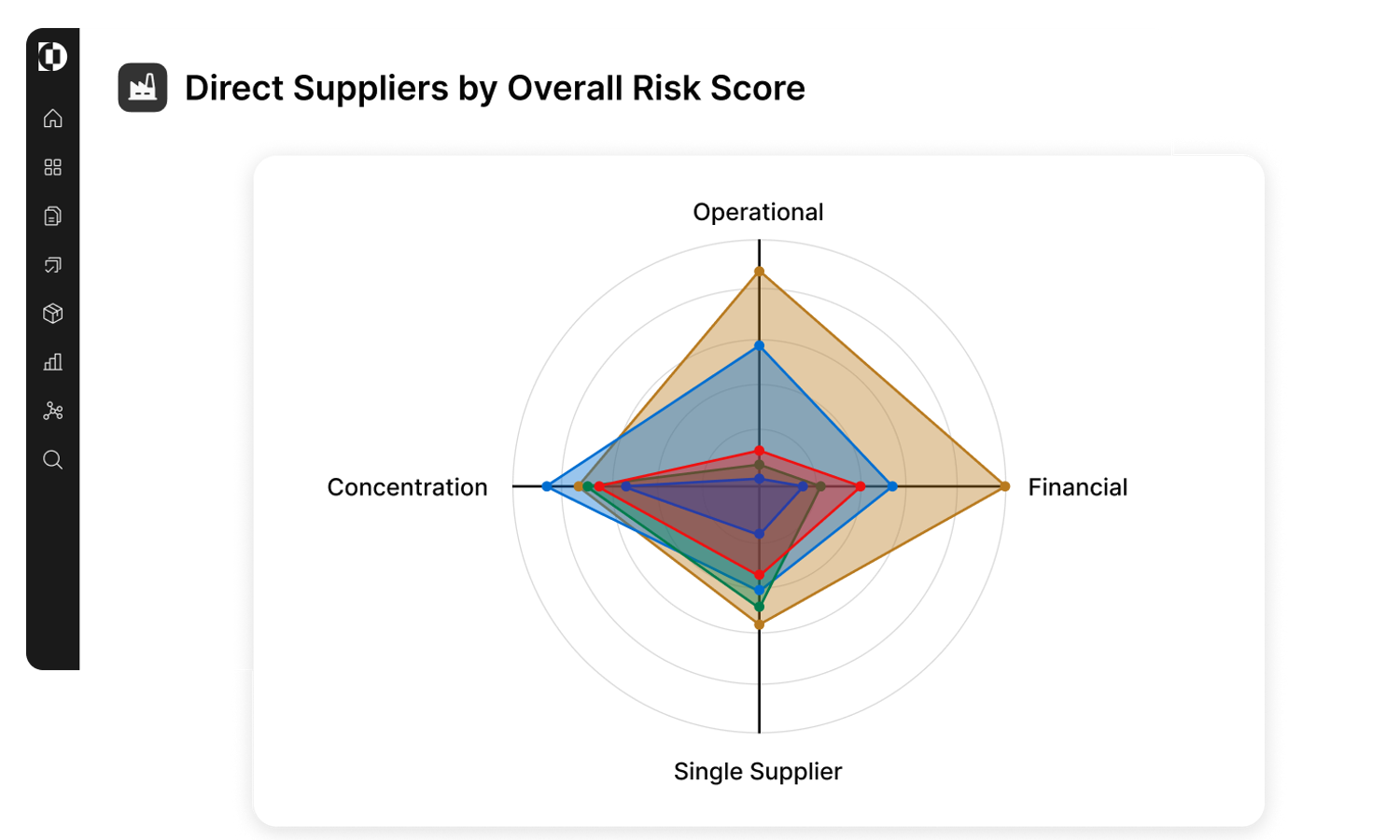Viewport: 1400px width, 840px height.
Task: Select the Financial axis label
Action: point(1078,486)
